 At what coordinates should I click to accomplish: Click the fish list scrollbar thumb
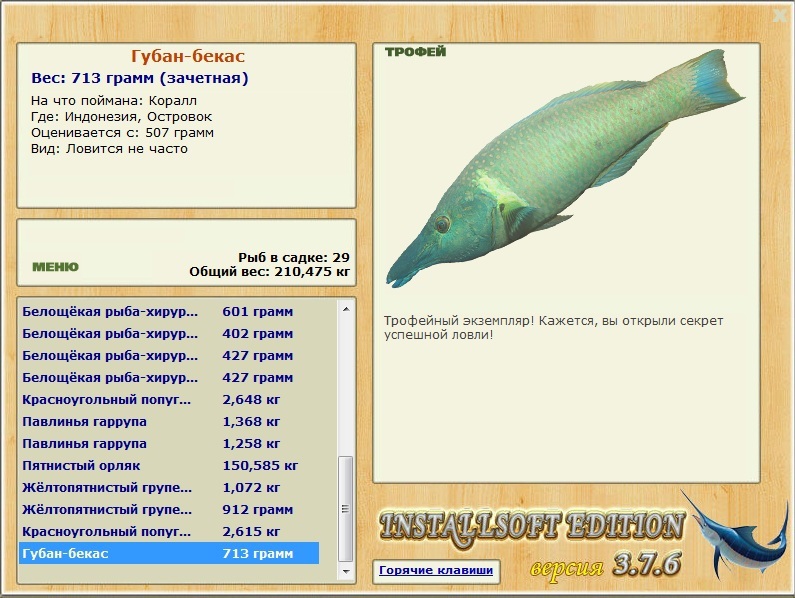345,509
